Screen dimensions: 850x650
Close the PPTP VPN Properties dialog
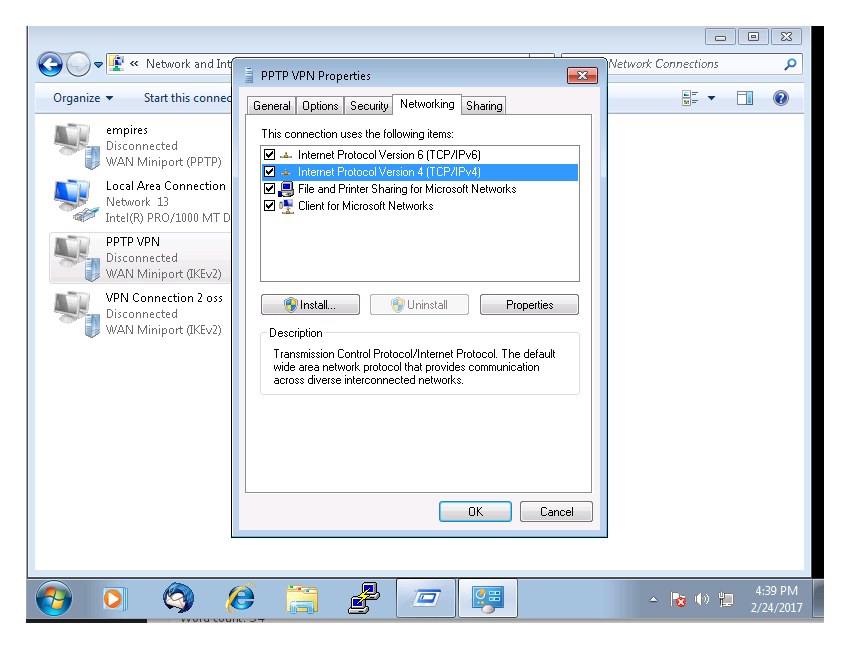point(582,75)
